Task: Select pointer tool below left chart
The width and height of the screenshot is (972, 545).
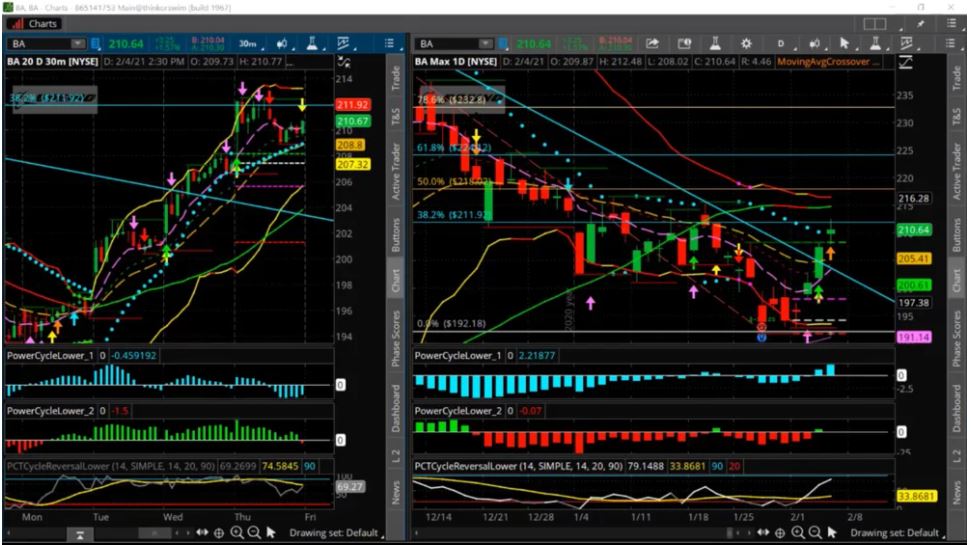Action: (x=271, y=532)
